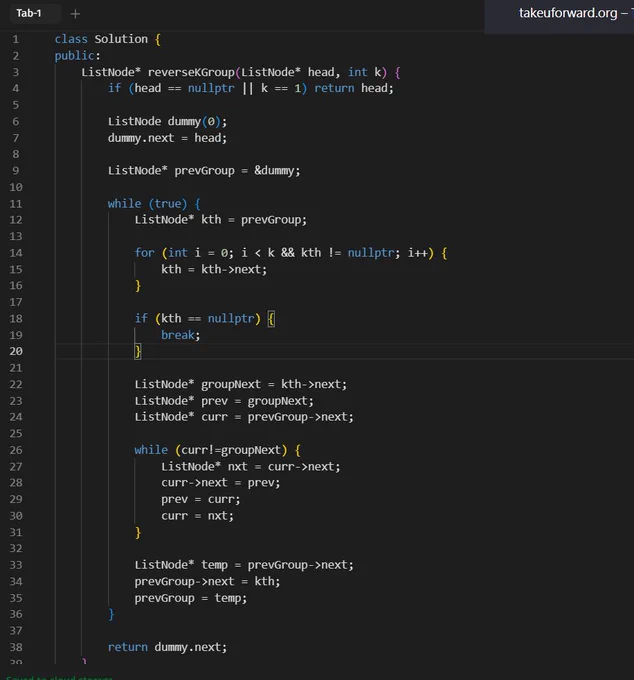This screenshot has height=680, width=634.
Task: Click 'nxt = curr->next;' on line 27
Action: pos(284,467)
